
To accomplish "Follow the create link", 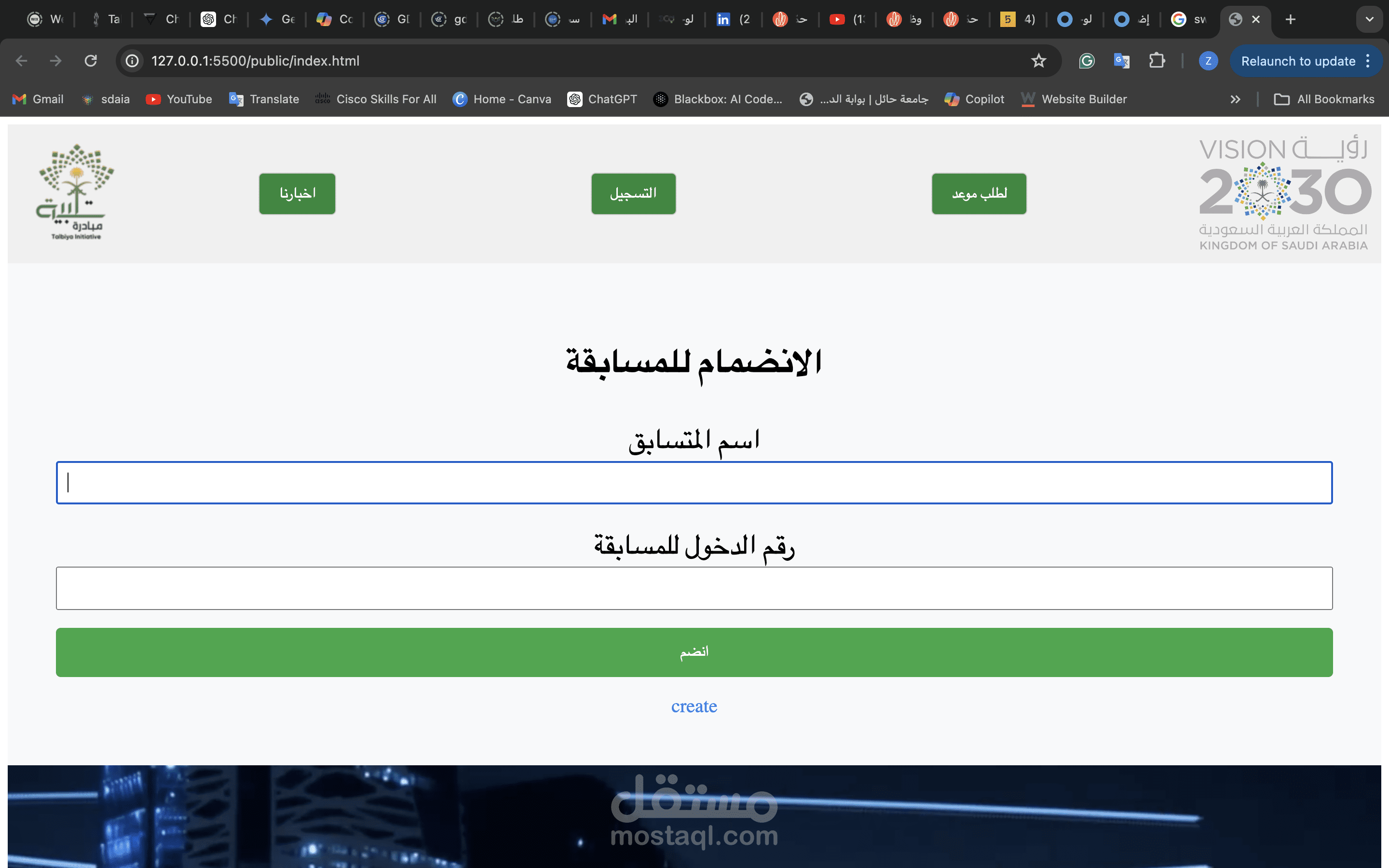I will tap(694, 706).
